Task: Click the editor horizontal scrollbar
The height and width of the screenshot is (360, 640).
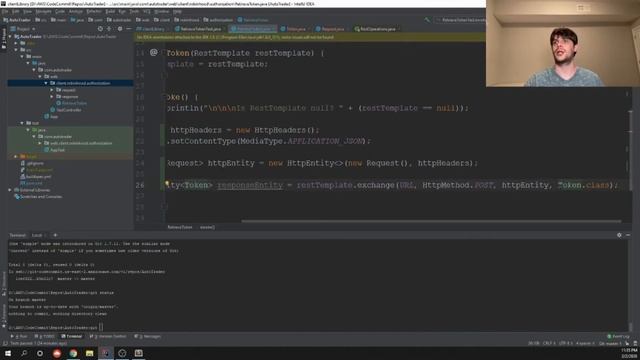Action: pyautogui.click(x=431, y=221)
